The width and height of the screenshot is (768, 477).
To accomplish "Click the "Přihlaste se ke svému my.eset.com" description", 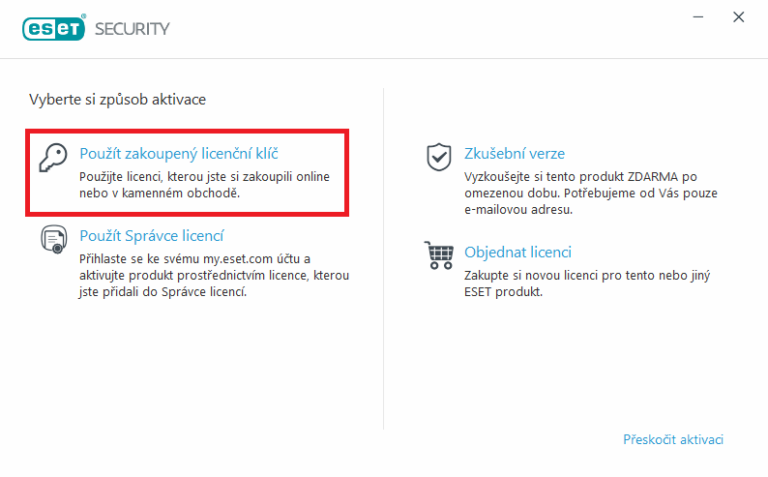I will (214, 275).
